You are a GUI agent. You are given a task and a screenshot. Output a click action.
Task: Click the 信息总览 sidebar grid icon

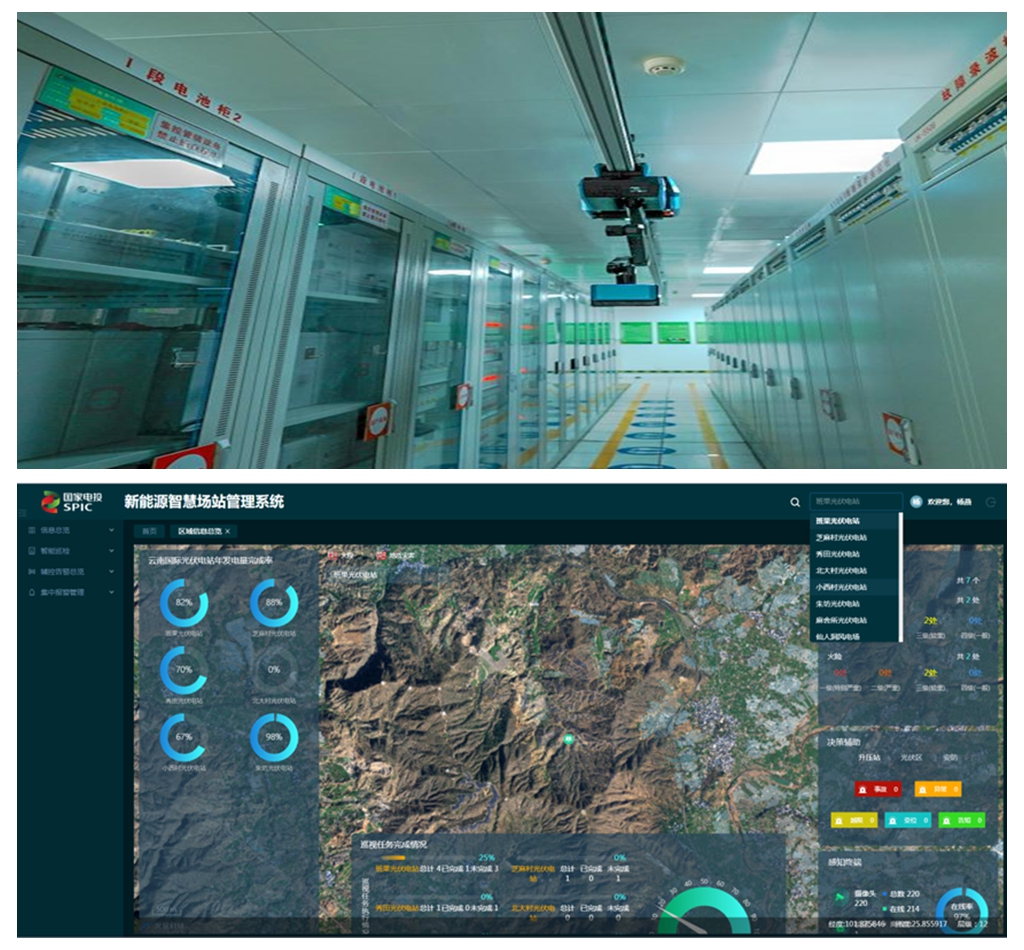32,530
